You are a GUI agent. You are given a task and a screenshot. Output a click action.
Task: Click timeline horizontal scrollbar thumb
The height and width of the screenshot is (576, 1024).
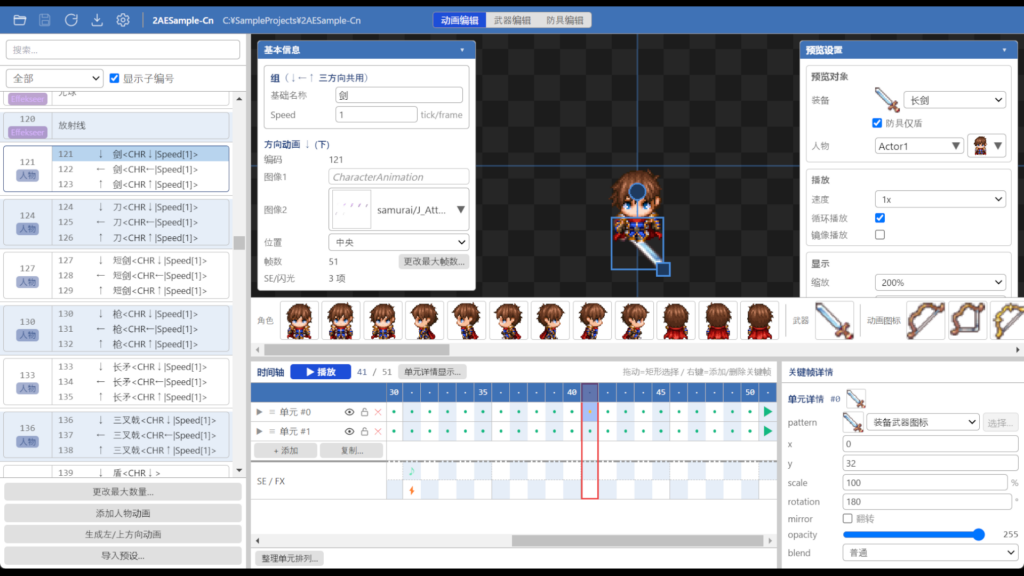637,541
